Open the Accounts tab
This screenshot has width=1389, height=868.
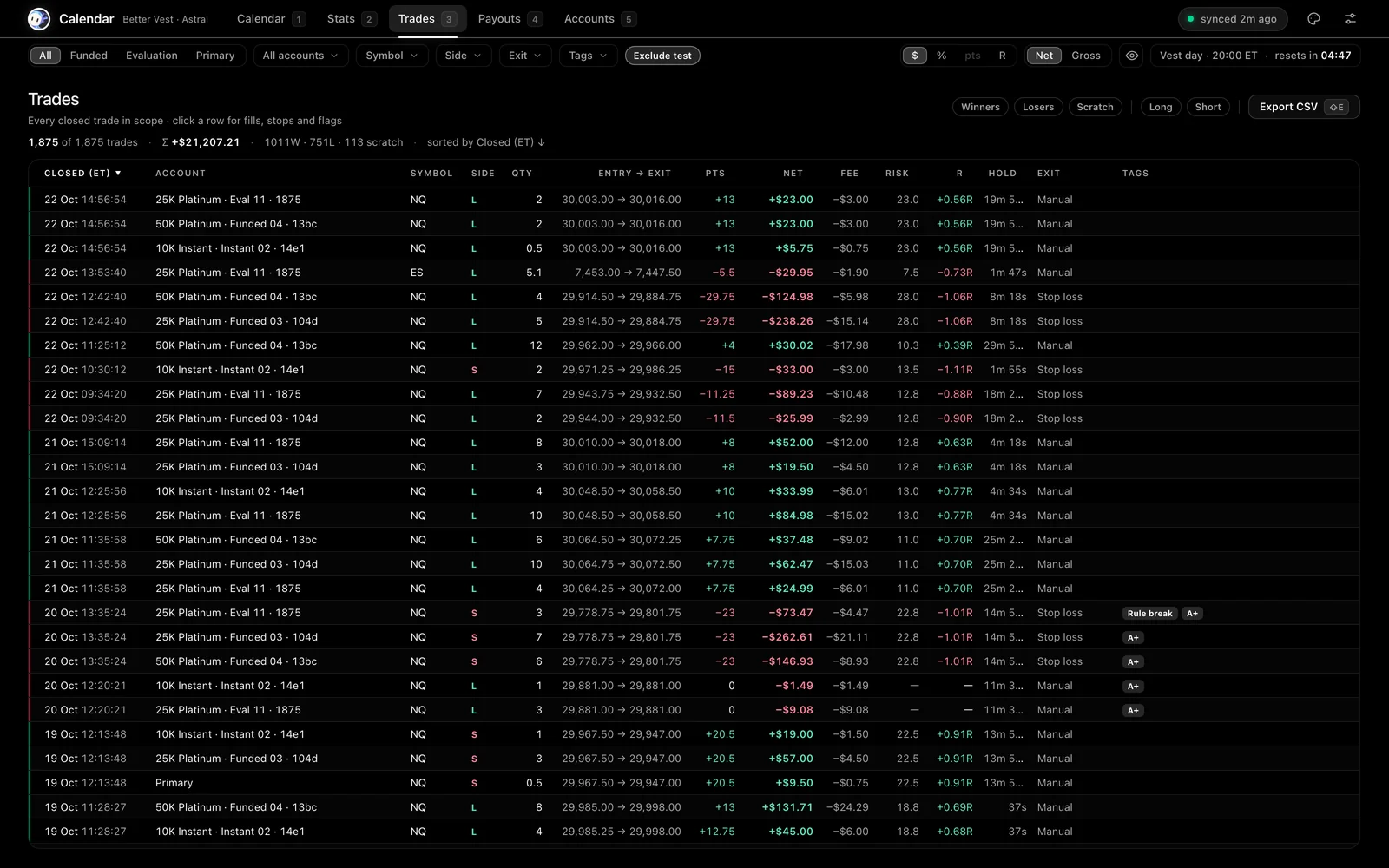click(599, 19)
